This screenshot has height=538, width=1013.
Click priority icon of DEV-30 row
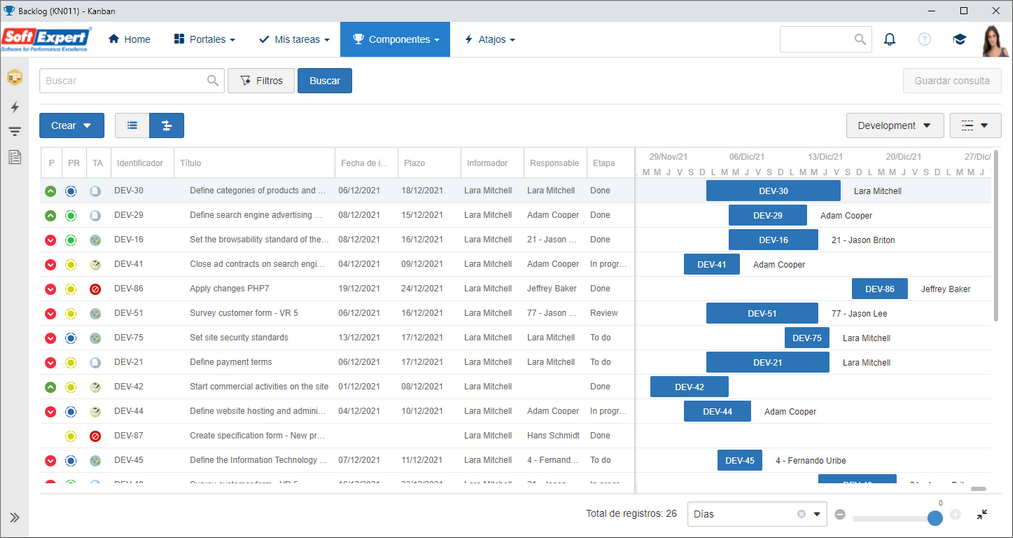50,191
